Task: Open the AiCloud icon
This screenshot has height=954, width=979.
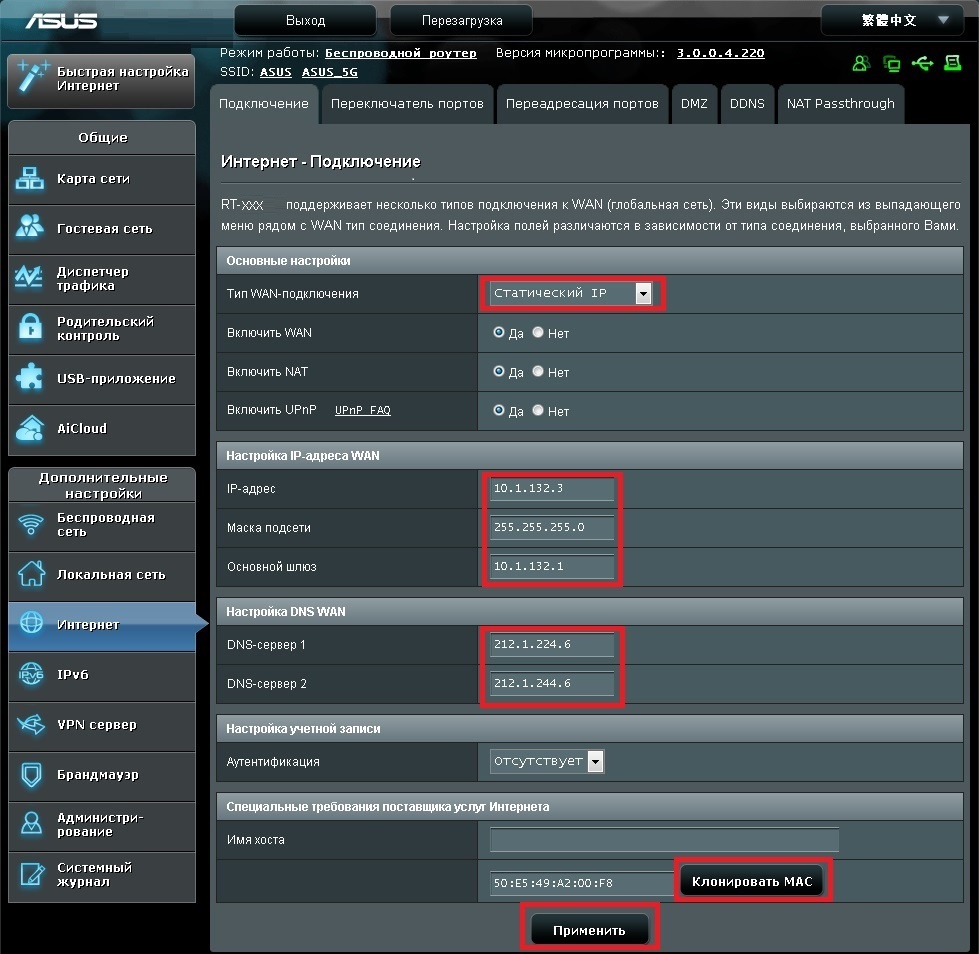Action: click(x=31, y=428)
